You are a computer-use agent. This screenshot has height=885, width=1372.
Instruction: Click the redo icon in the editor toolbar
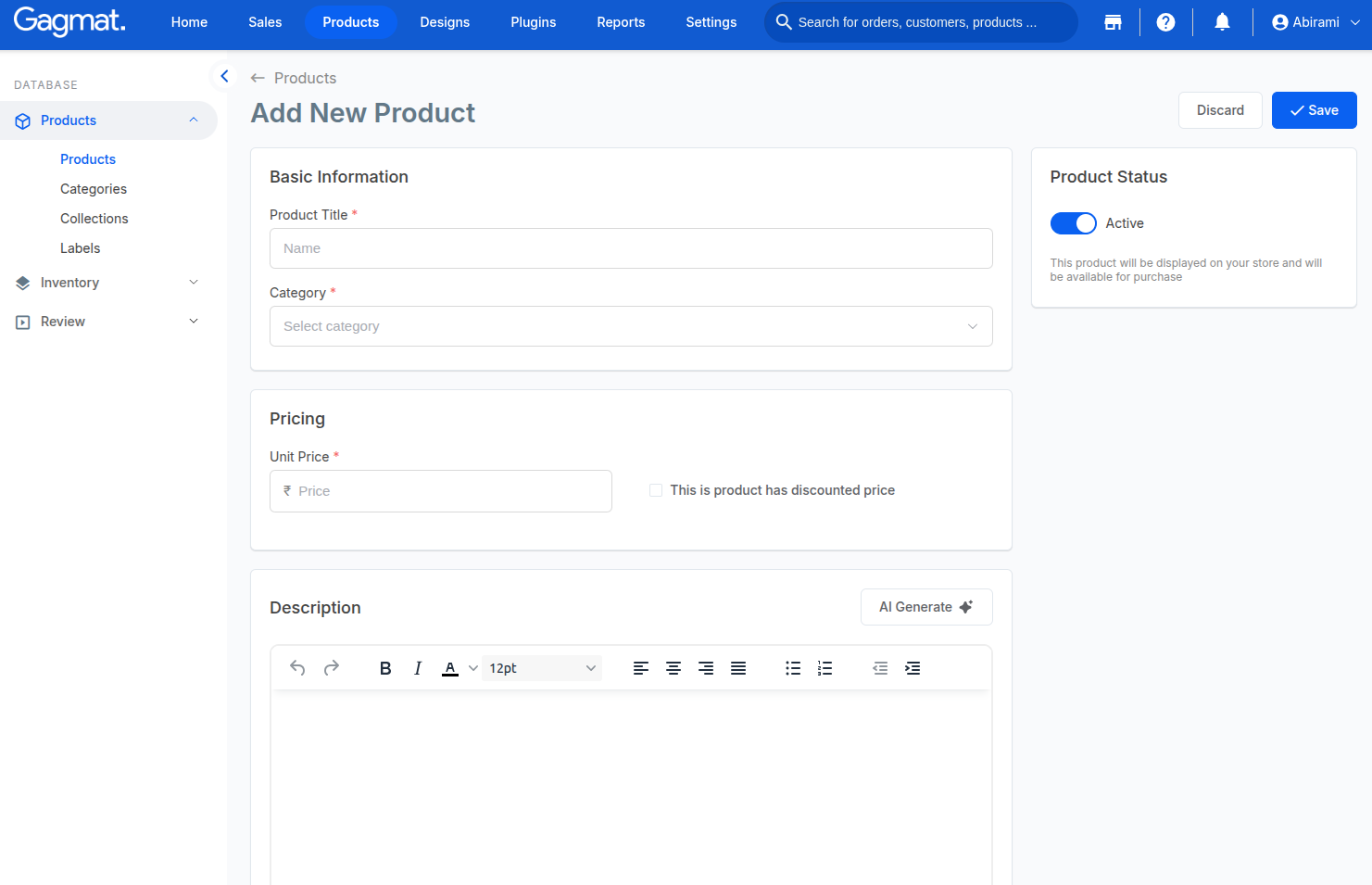pos(332,668)
